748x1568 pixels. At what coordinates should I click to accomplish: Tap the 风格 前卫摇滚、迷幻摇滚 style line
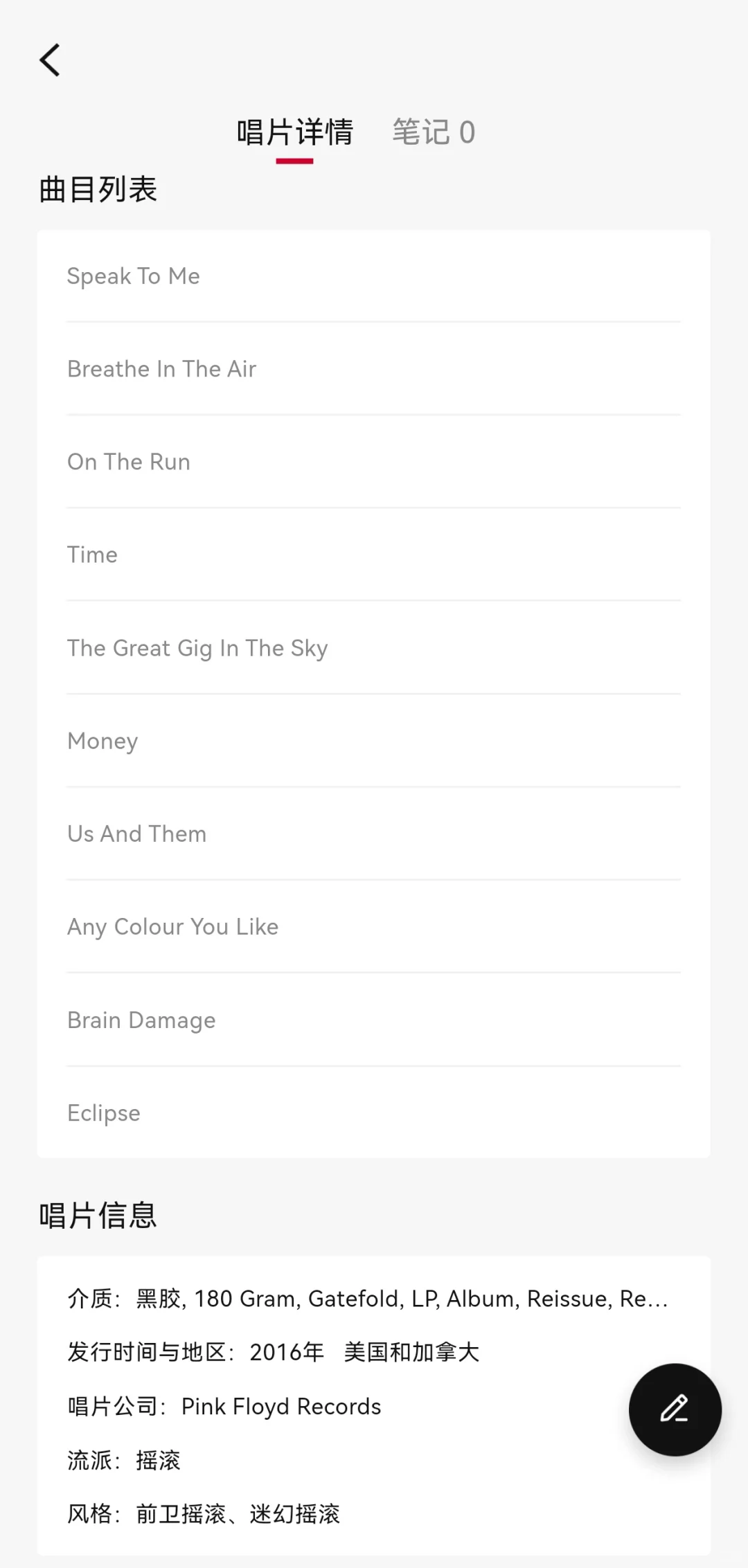point(204,1514)
